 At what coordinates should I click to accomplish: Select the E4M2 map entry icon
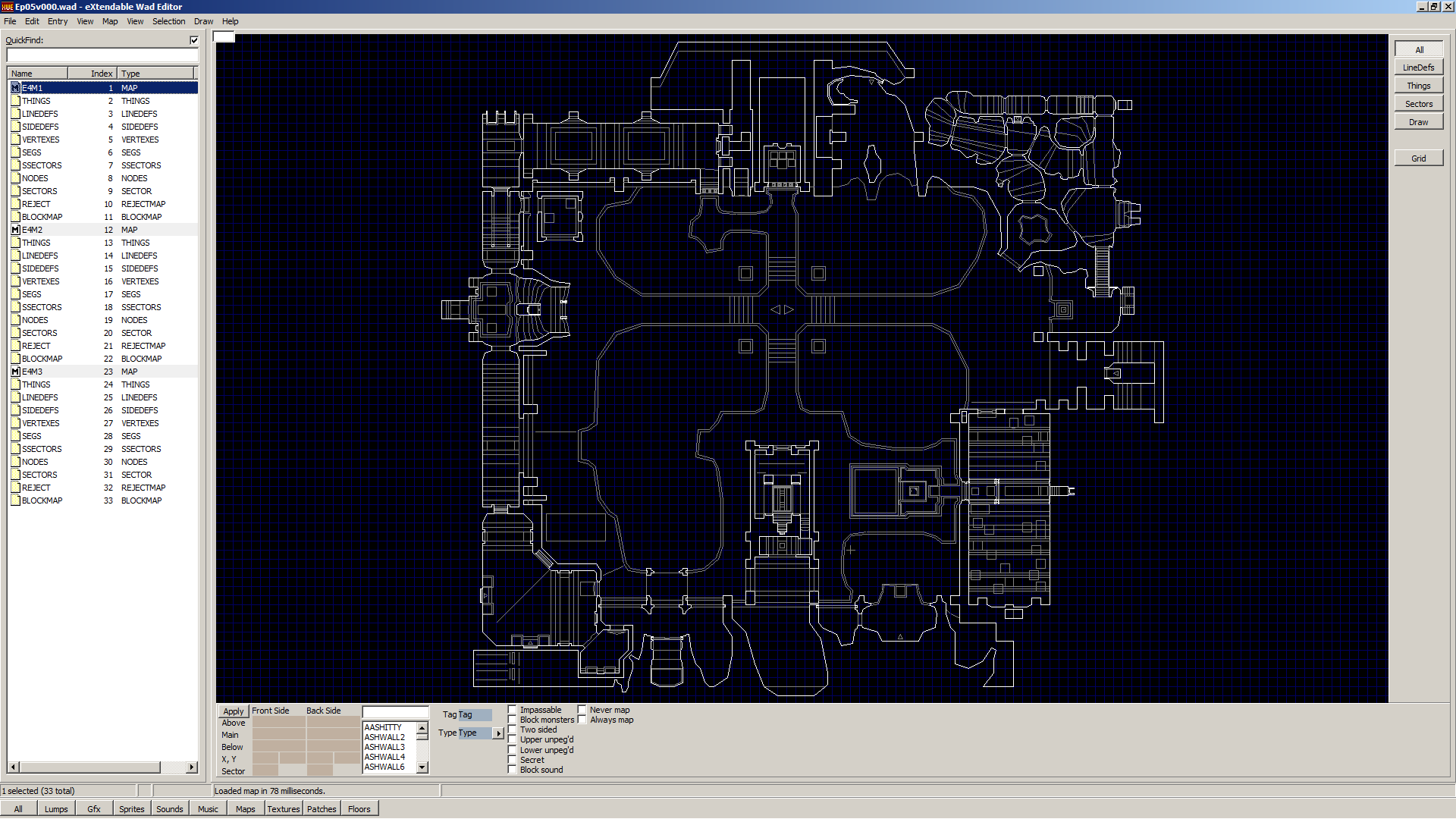click(x=15, y=230)
